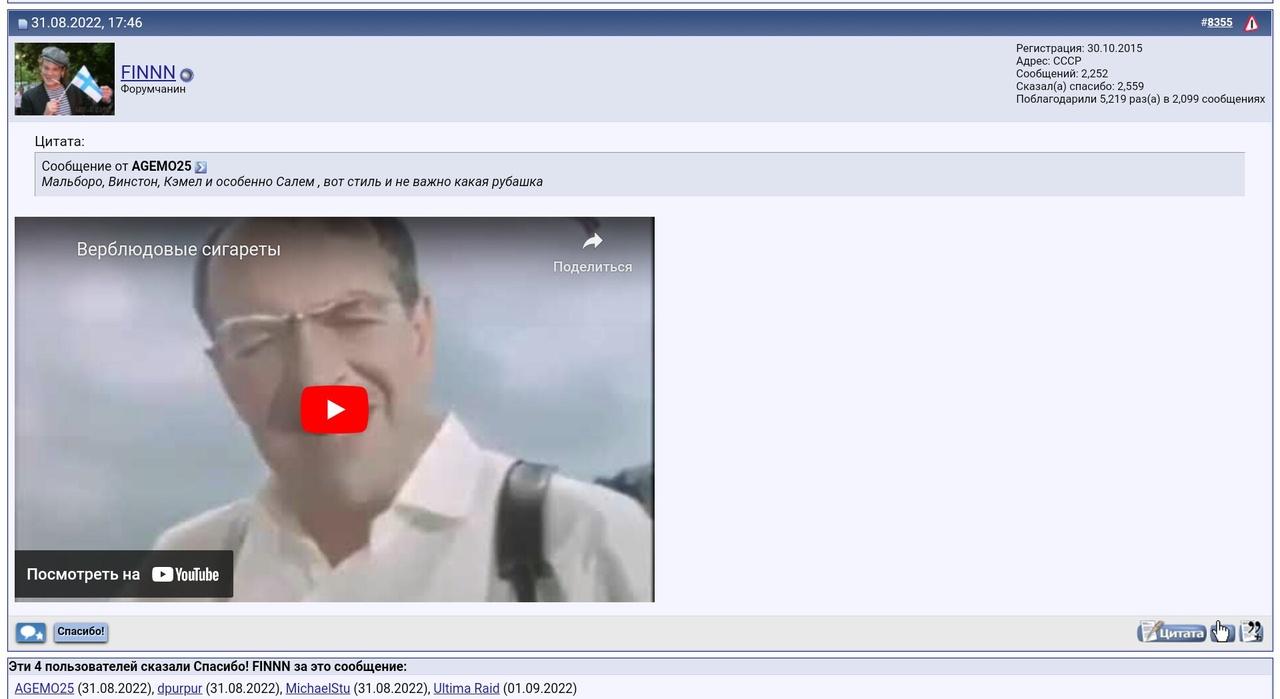
Task: Click the quick reply icon beside Цитата
Action: point(1222,631)
